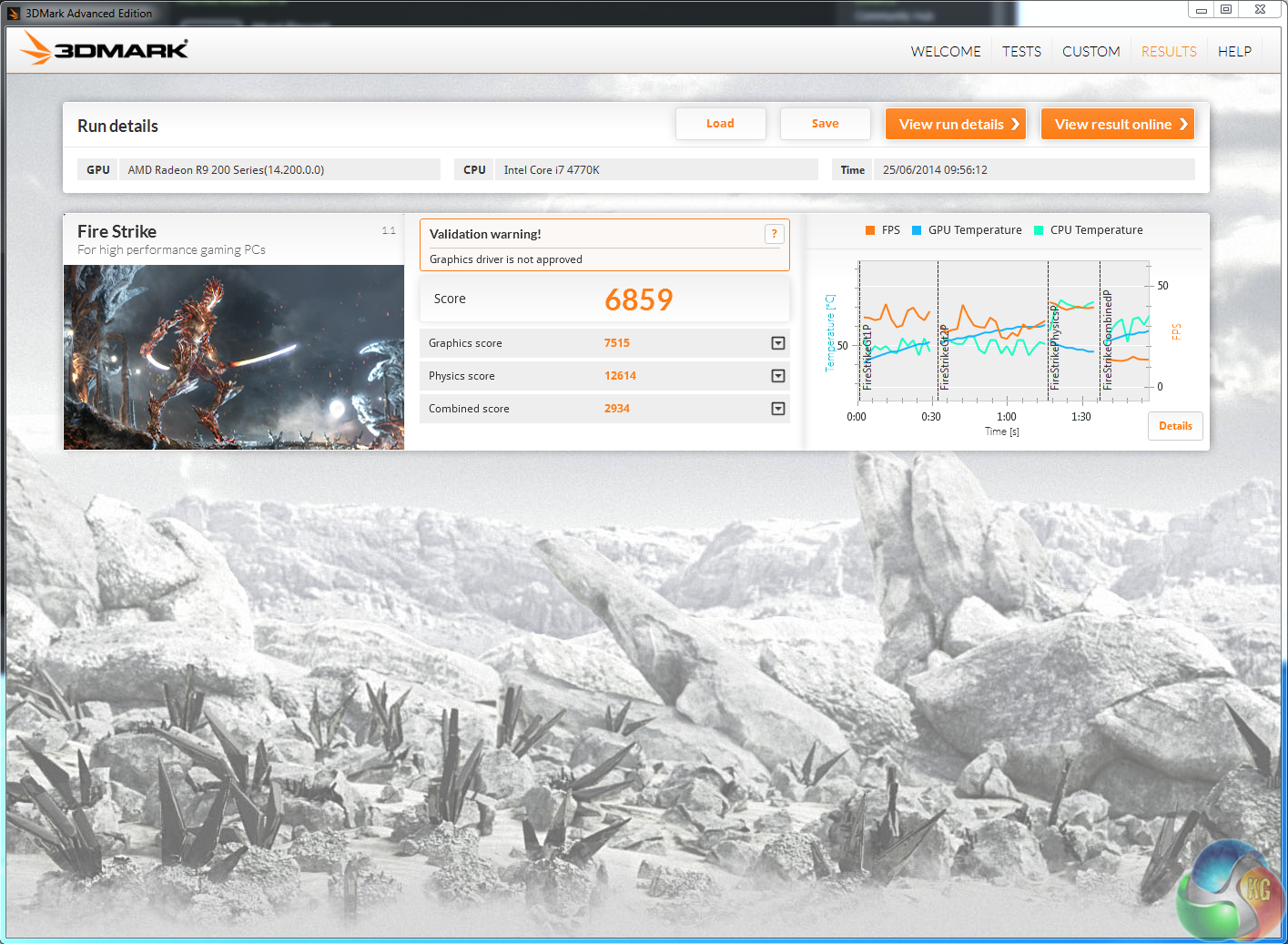Screen dimensions: 1288x944
Task: Click the Graphics score value 7515
Action: tap(617, 343)
